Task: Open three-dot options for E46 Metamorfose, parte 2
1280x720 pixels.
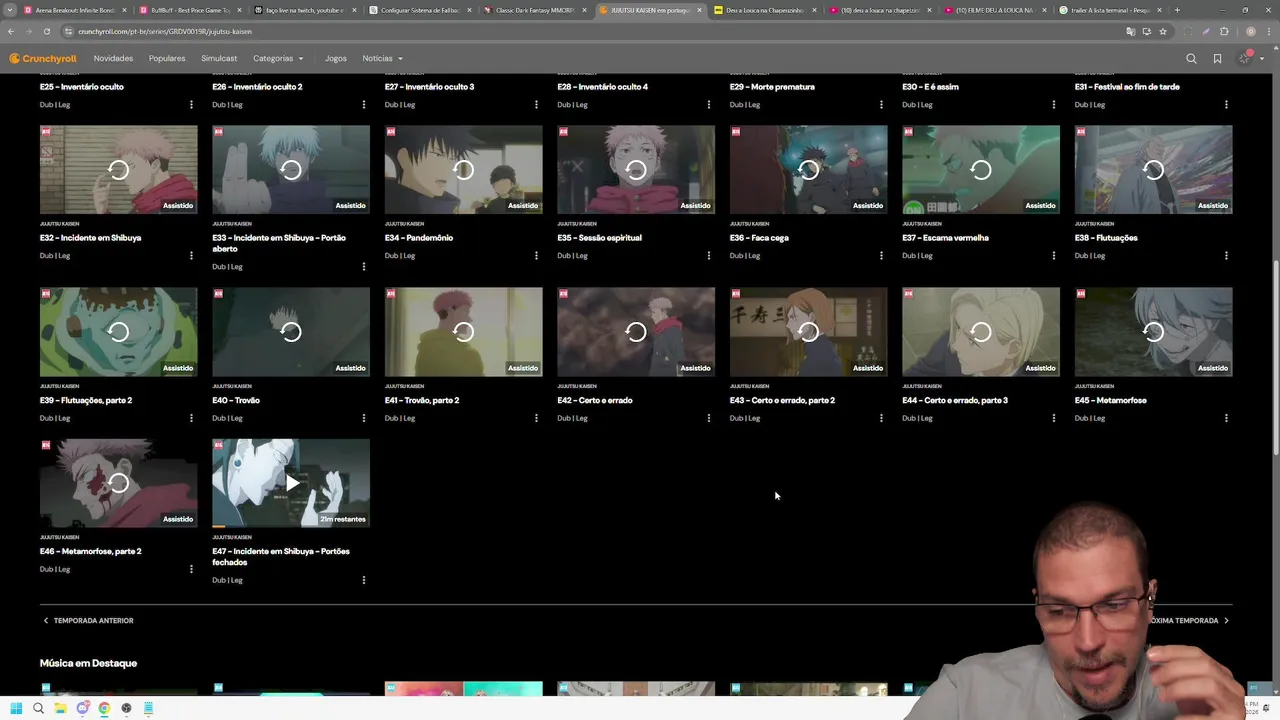Action: (x=191, y=569)
